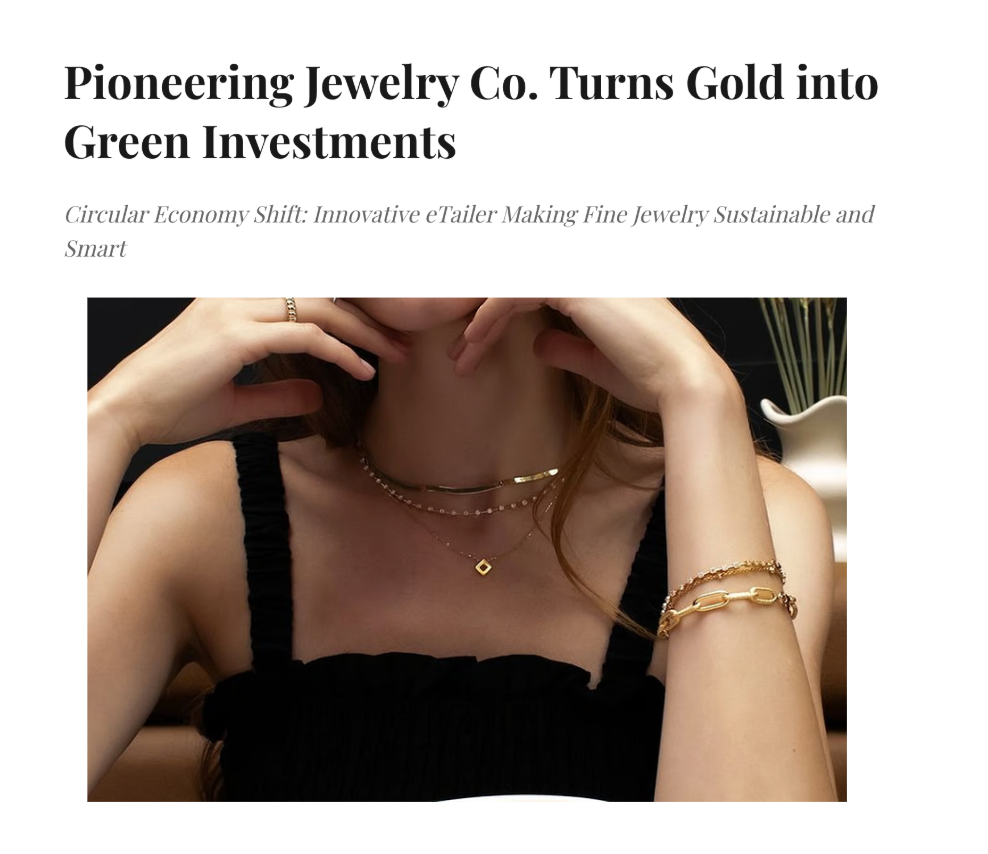
Task: Click the gold ring on the finger
Action: pos(290,309)
